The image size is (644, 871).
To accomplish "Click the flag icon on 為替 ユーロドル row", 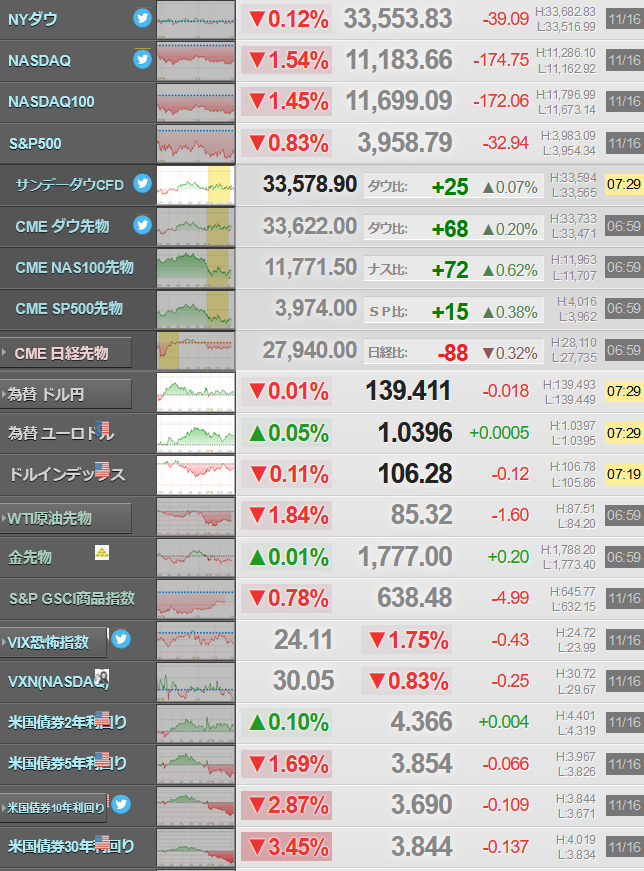I will point(102,428).
